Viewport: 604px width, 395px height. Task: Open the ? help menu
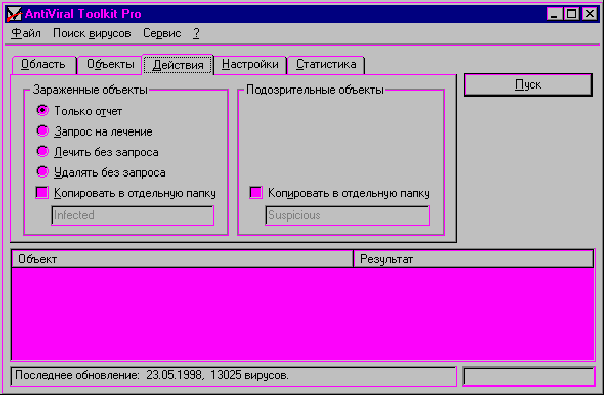coord(196,34)
